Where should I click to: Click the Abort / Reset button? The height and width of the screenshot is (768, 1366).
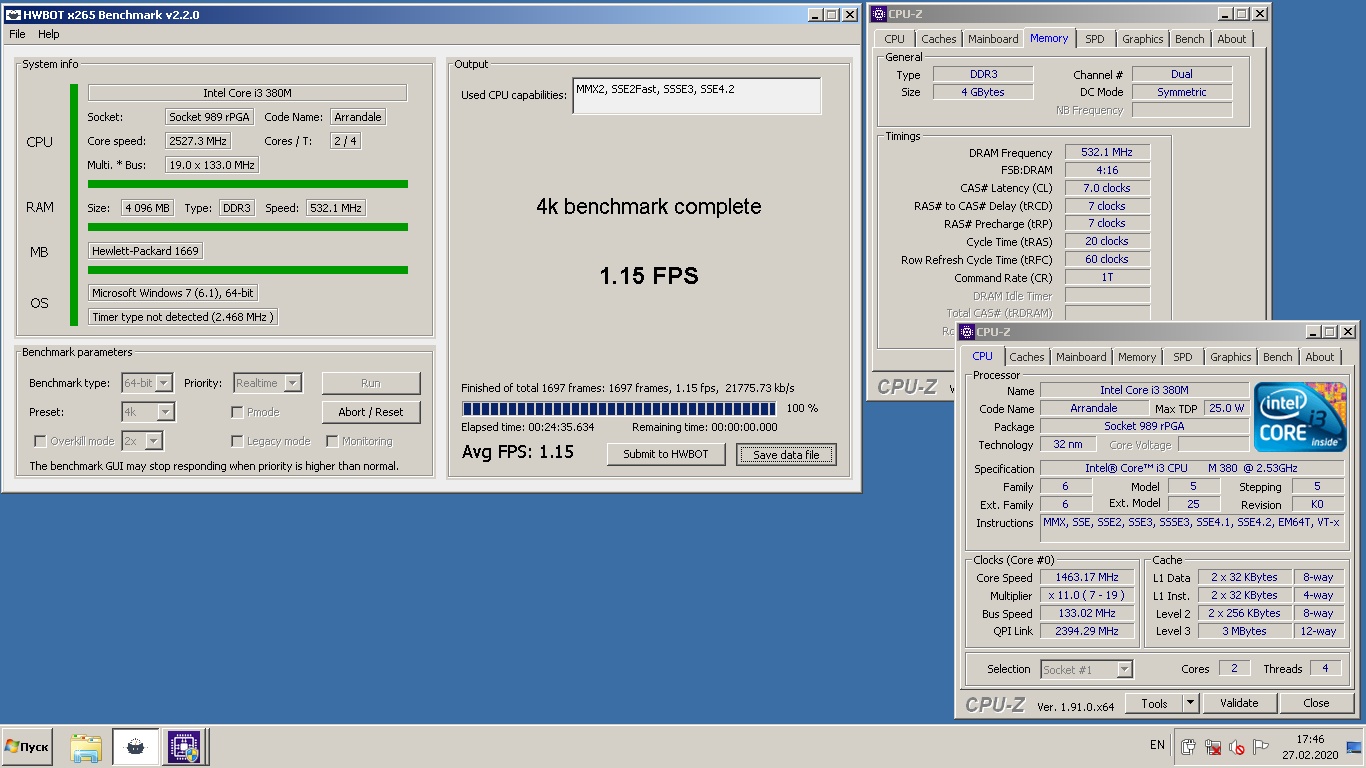pyautogui.click(x=371, y=412)
